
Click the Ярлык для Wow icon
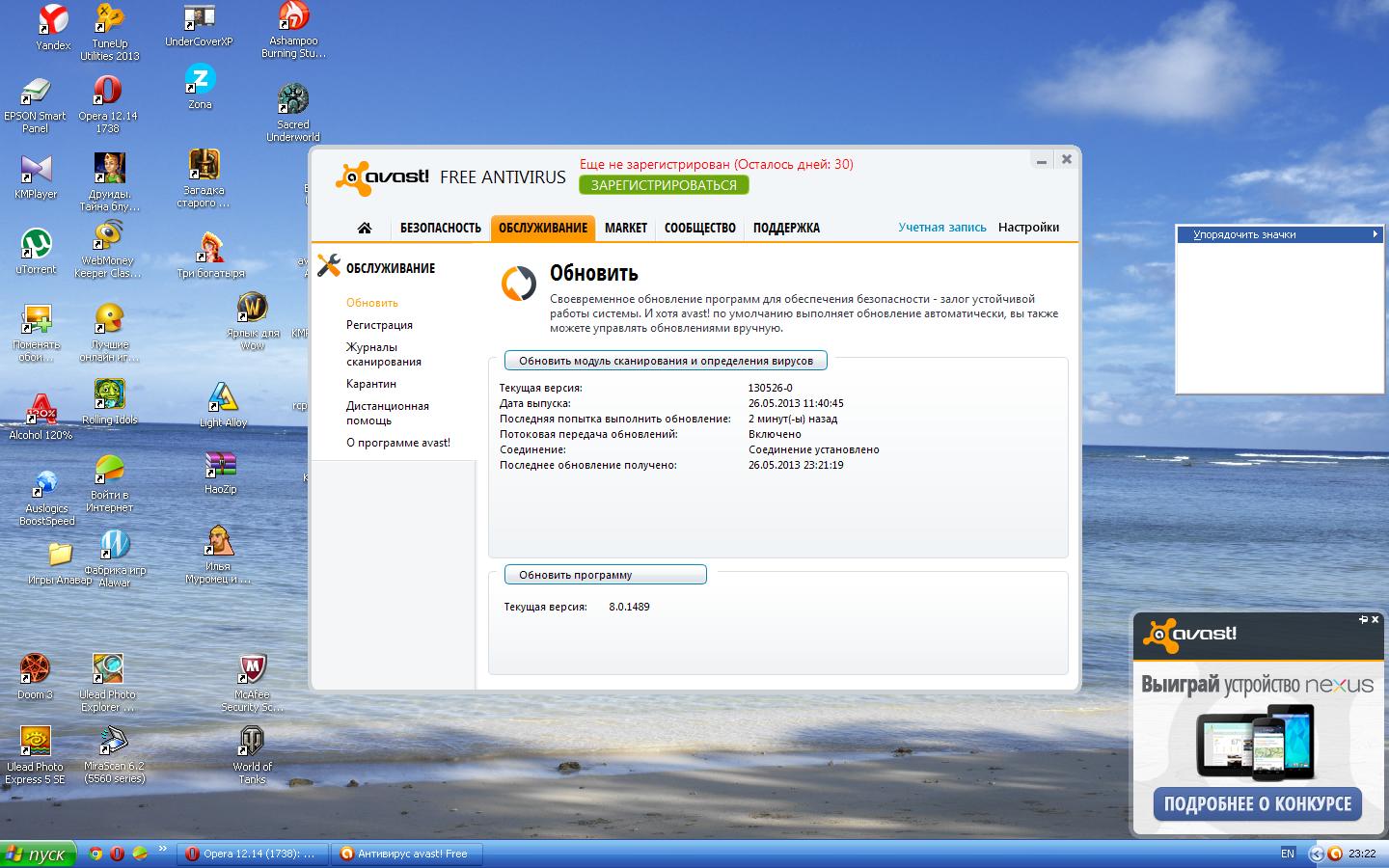[x=252, y=322]
